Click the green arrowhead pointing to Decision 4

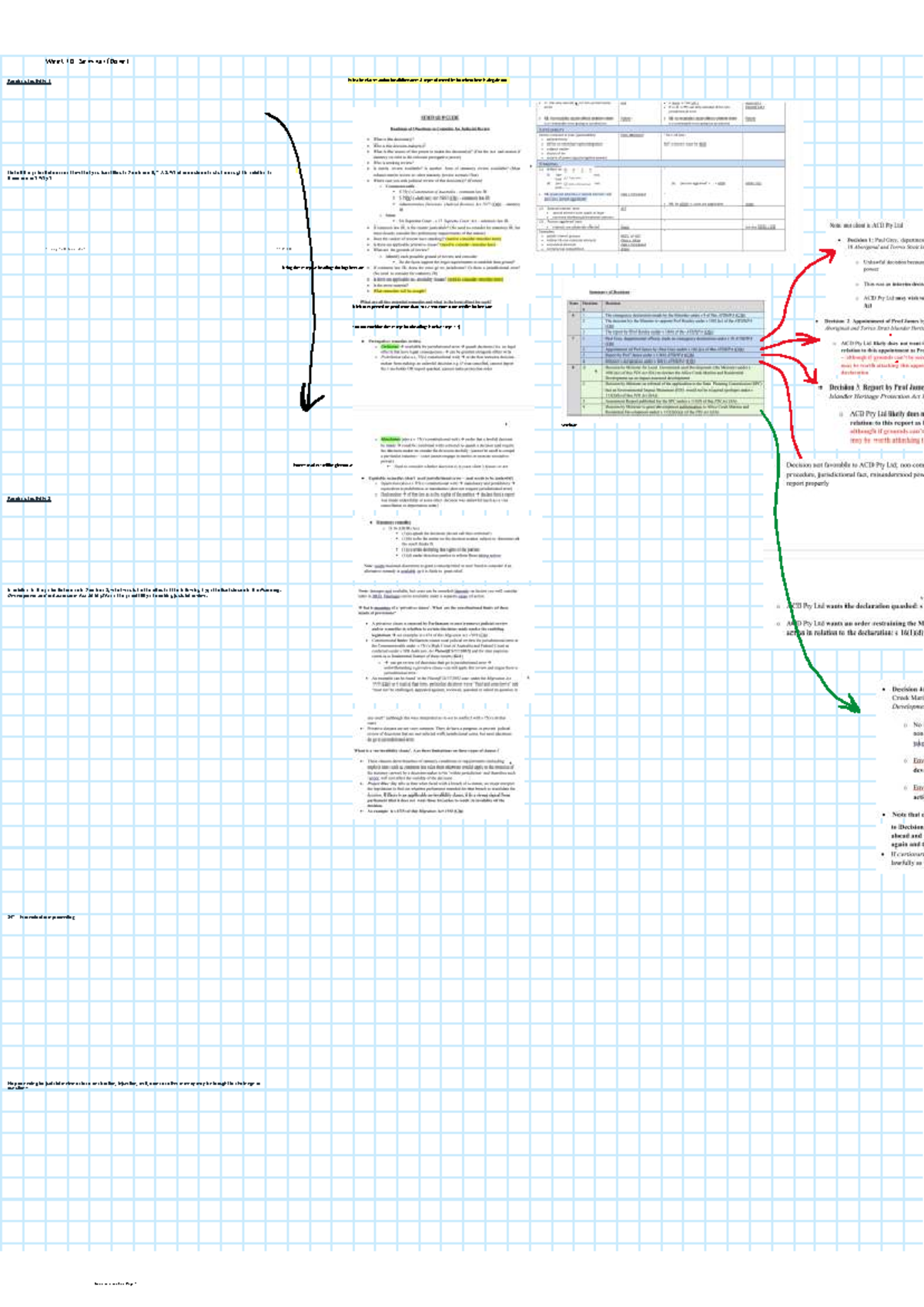point(850,702)
